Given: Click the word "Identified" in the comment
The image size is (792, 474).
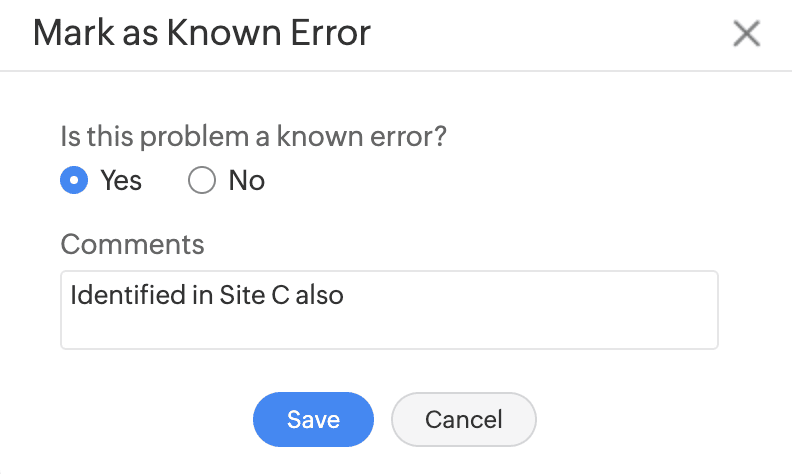Looking at the screenshot, I should pos(115,296).
